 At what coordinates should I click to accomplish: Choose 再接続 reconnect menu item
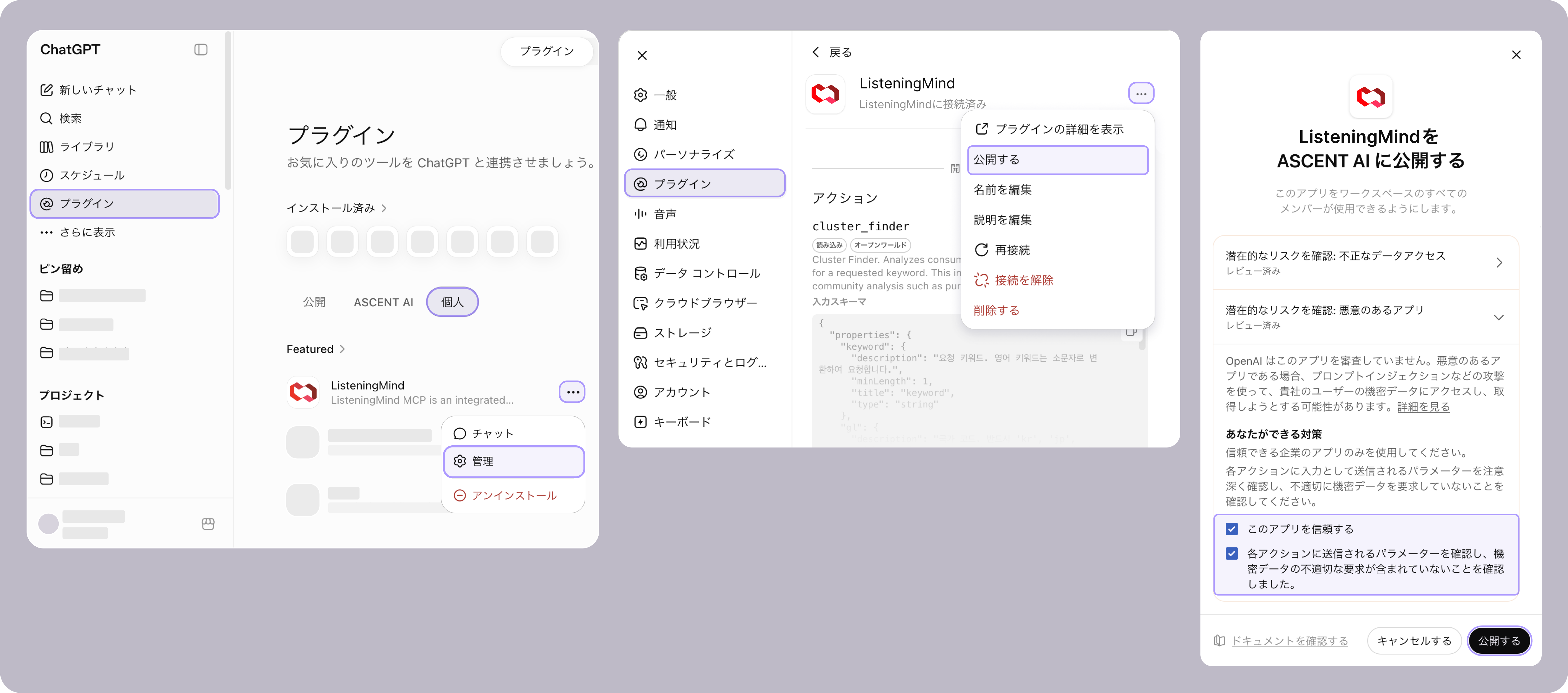click(x=1057, y=250)
